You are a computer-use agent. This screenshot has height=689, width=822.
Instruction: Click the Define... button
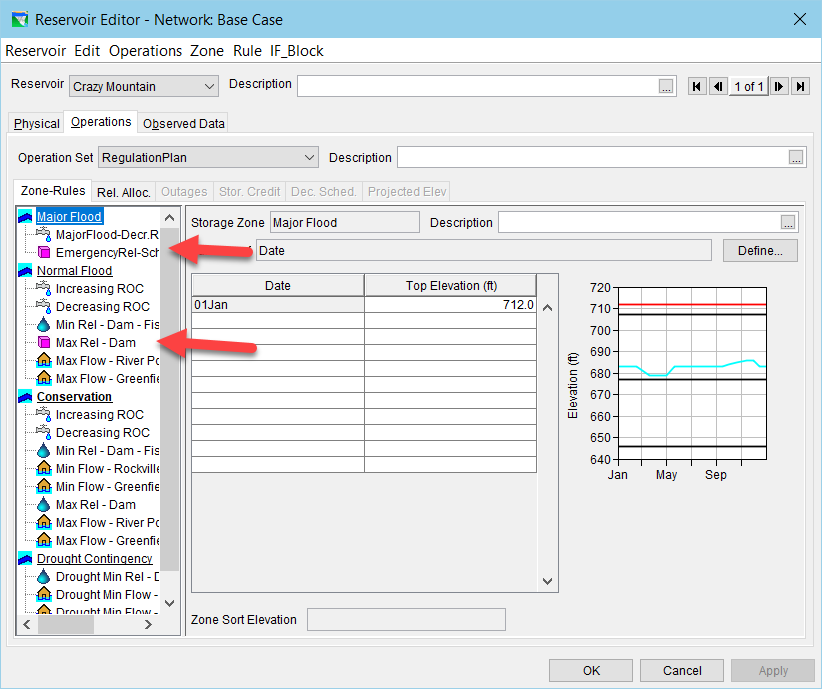tap(760, 251)
